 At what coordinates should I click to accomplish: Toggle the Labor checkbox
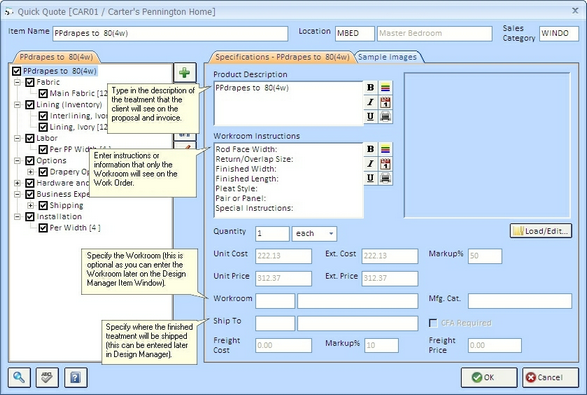[30, 139]
